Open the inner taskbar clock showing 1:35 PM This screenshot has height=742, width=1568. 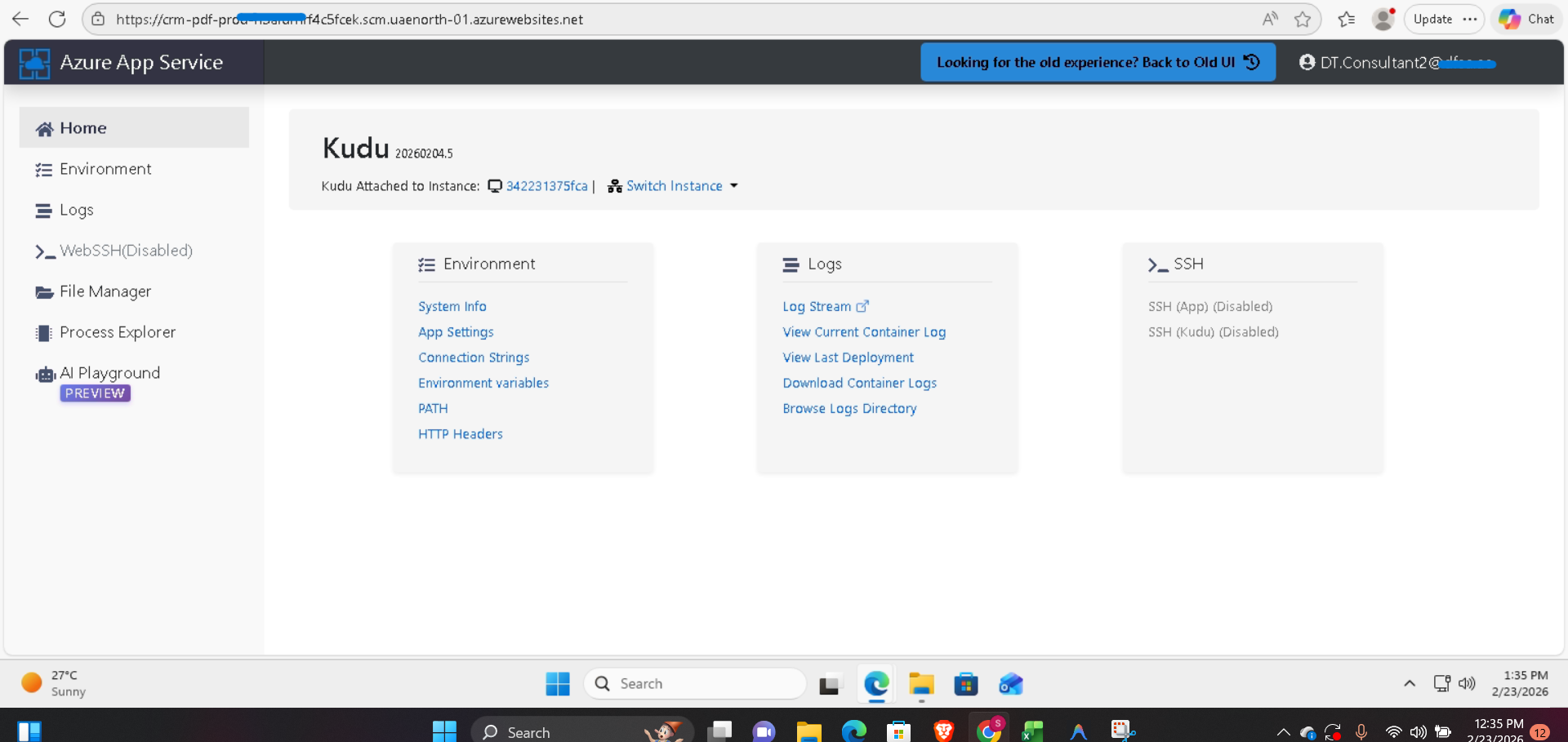1520,683
